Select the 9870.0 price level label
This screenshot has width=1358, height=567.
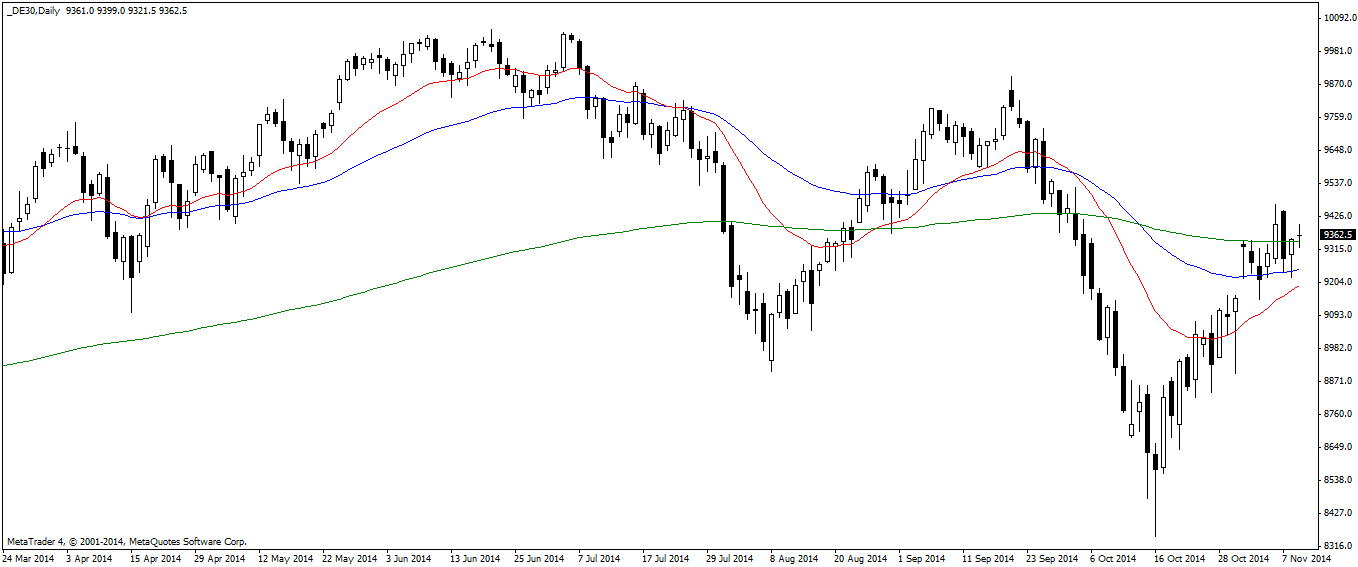pos(1337,84)
